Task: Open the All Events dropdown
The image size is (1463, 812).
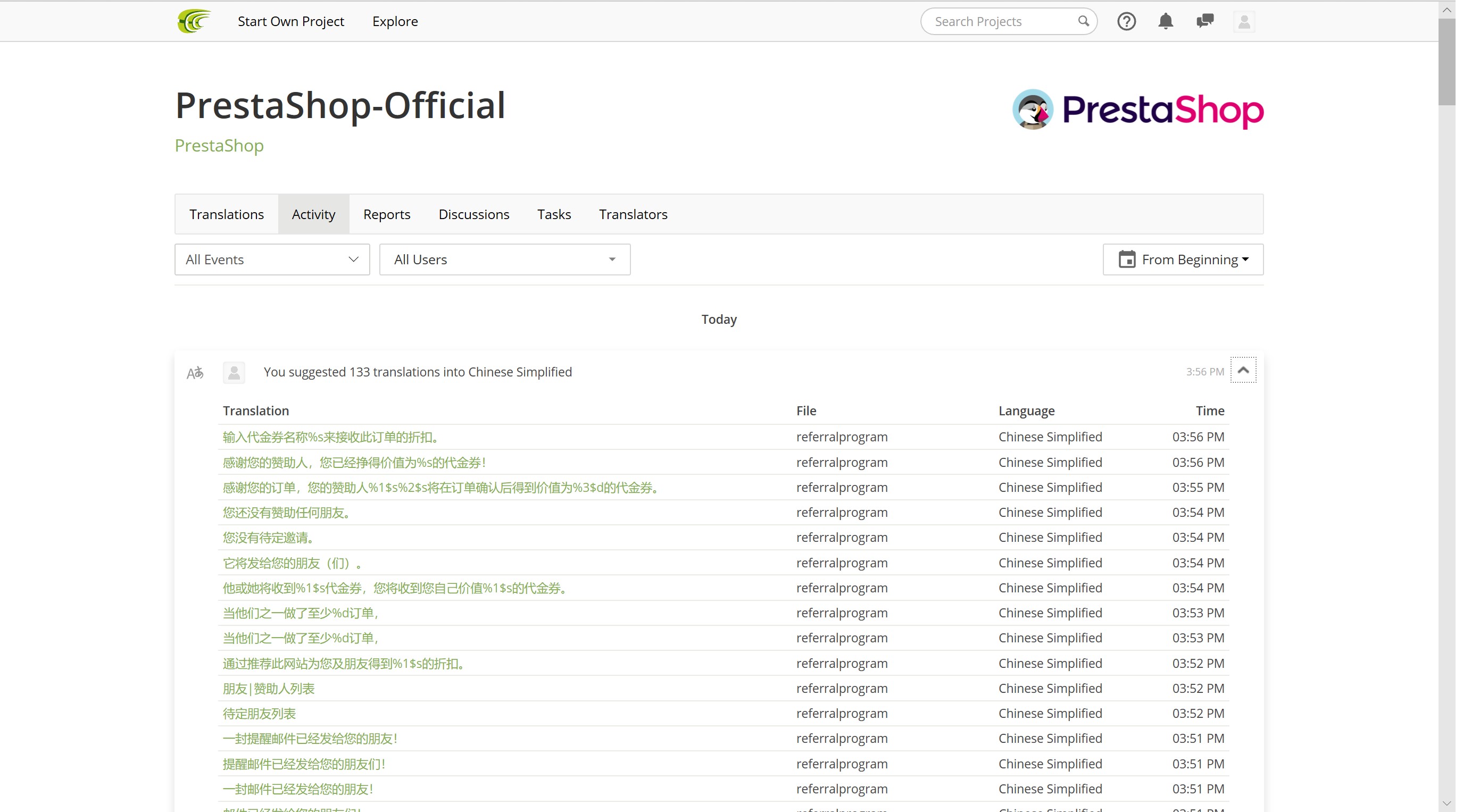Action: tap(272, 260)
